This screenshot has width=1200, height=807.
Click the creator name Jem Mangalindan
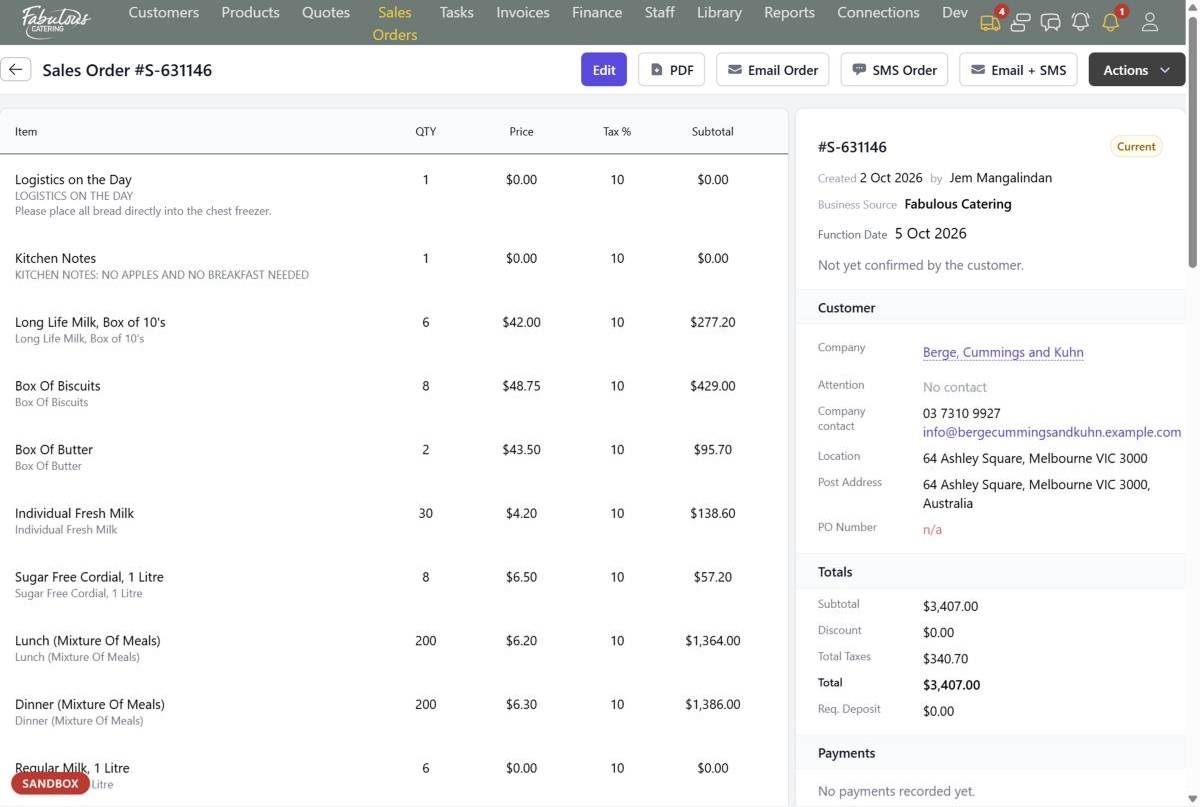coord(1000,178)
